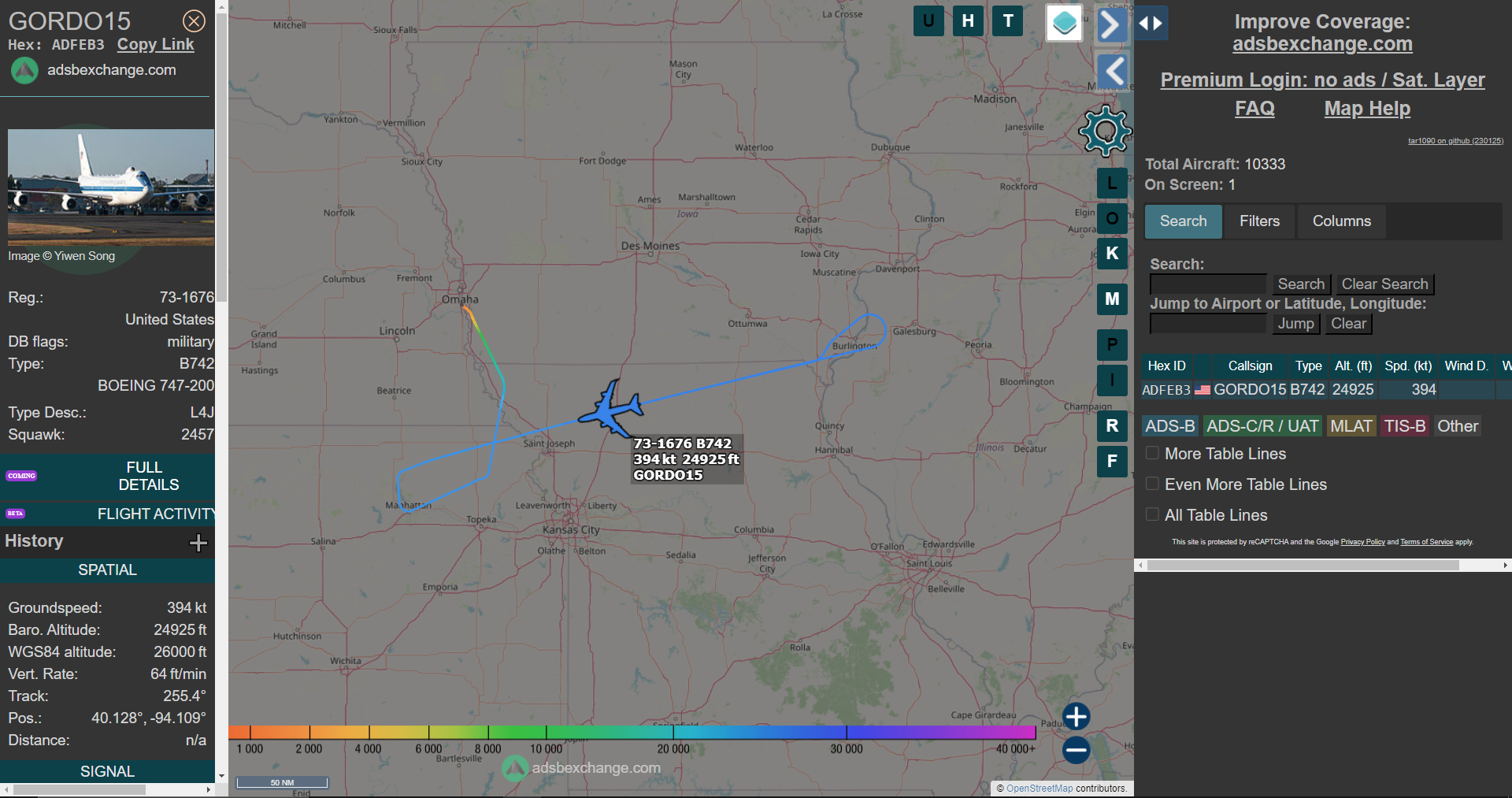Enable All Table Lines checkbox

pyautogui.click(x=1152, y=514)
